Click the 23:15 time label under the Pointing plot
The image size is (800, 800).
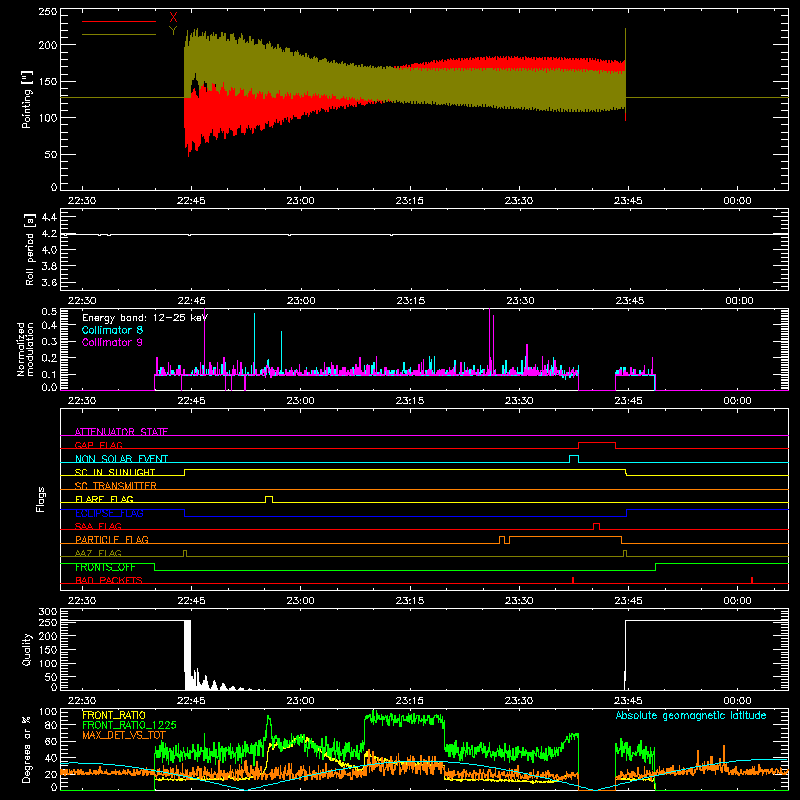[409, 201]
